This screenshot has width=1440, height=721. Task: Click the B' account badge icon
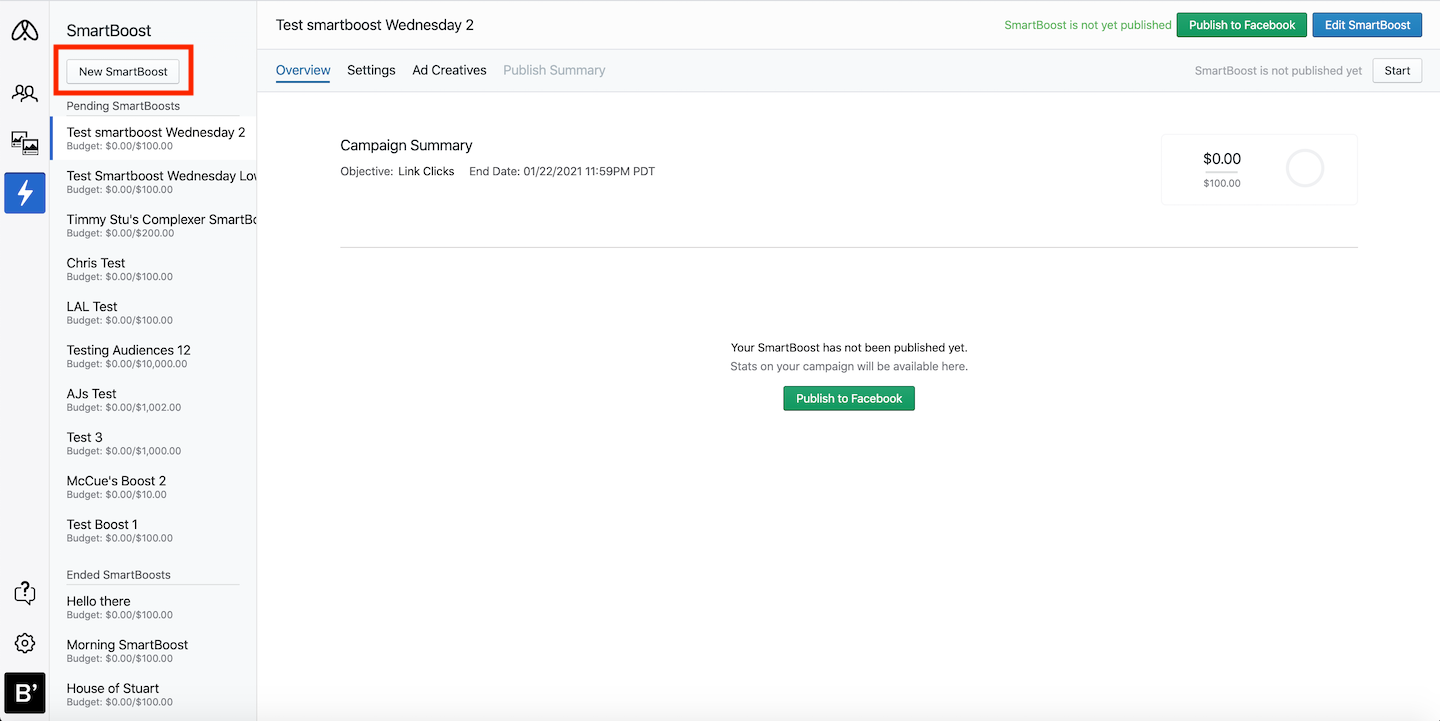point(25,693)
